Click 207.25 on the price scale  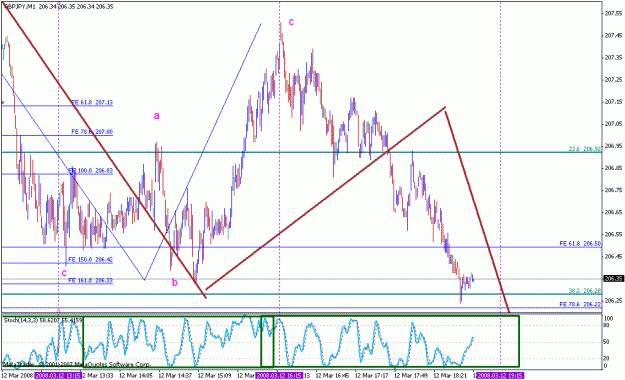click(613, 80)
